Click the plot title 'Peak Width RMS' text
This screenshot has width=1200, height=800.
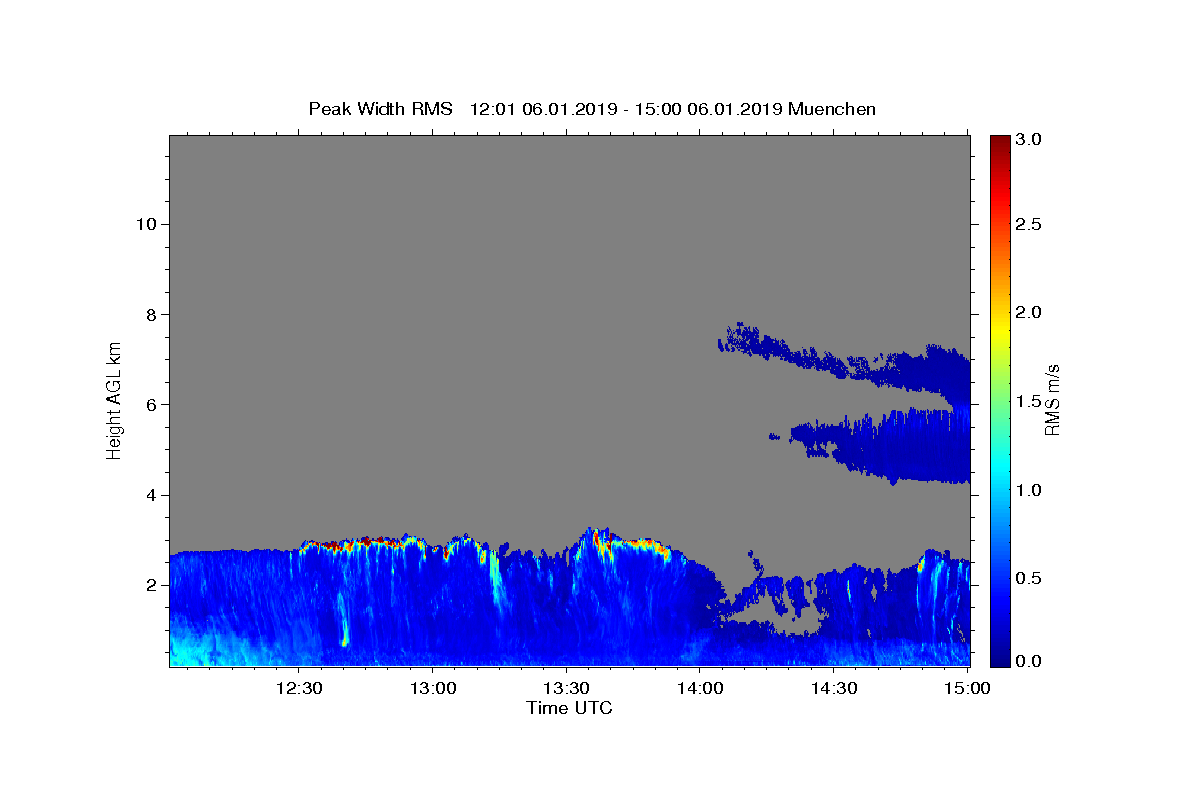click(x=380, y=109)
